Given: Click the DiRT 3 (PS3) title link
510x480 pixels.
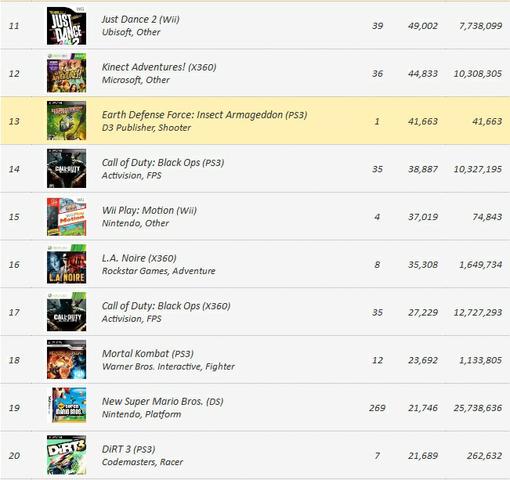Looking at the screenshot, I should pyautogui.click(x=128, y=449).
